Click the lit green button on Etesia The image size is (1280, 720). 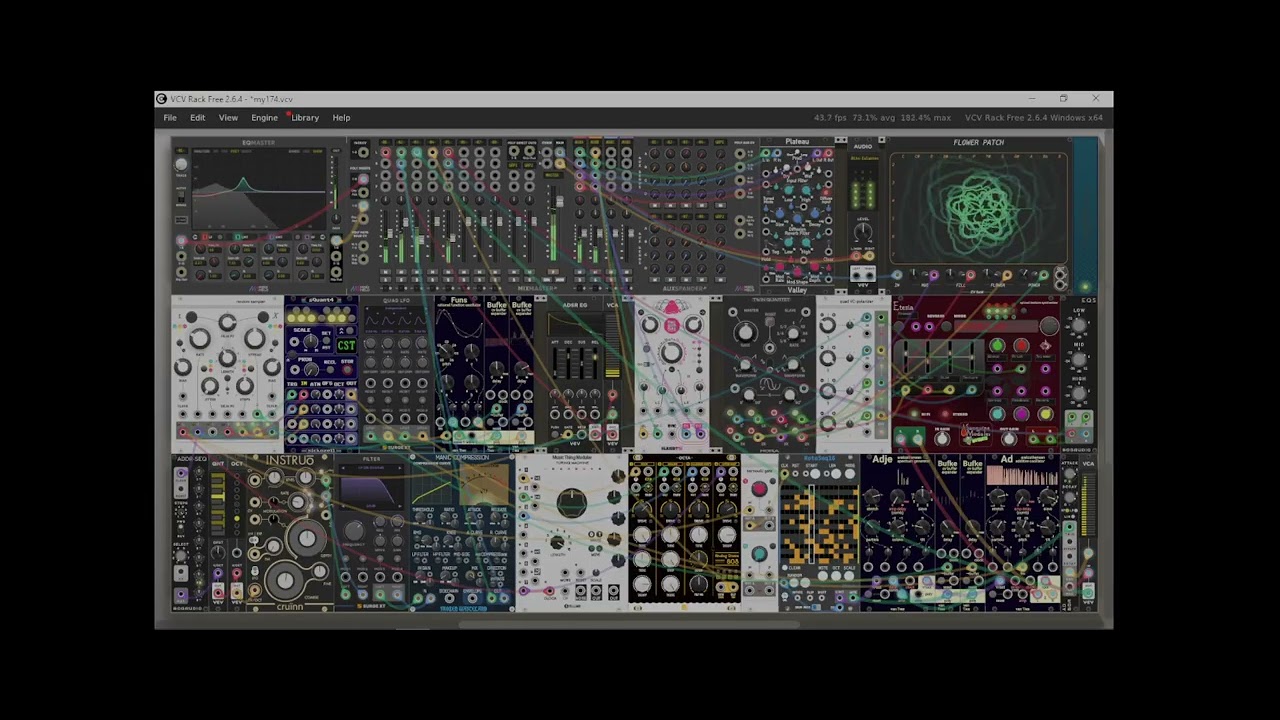point(997,346)
